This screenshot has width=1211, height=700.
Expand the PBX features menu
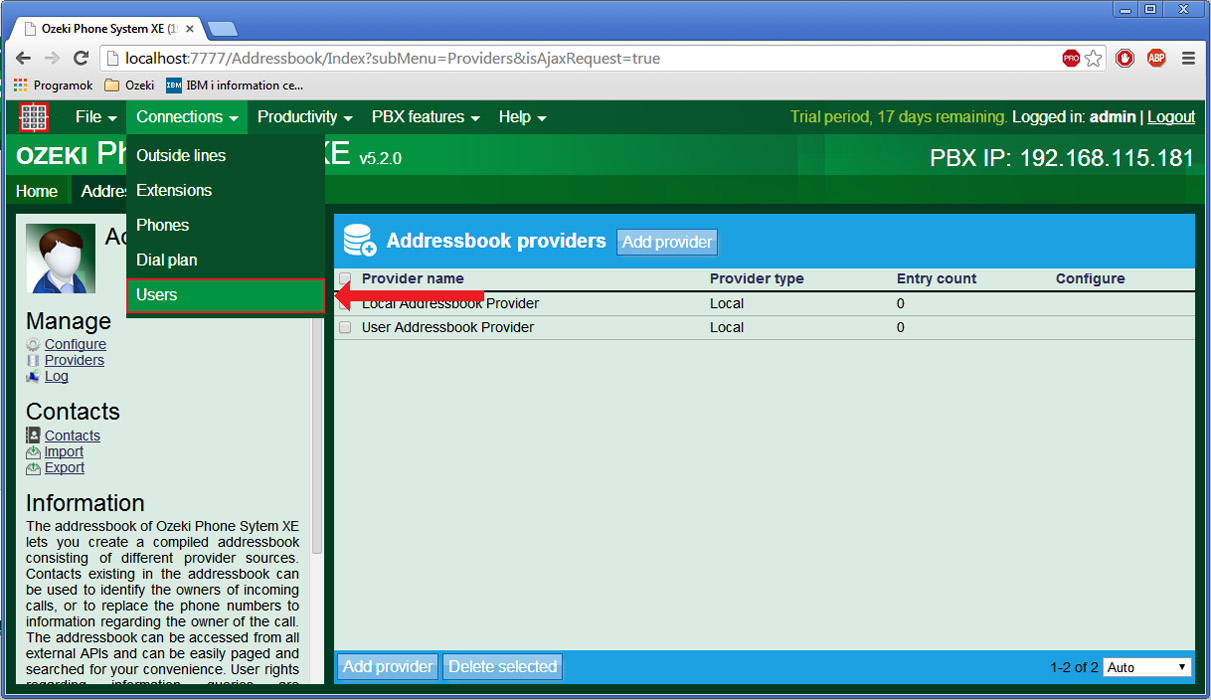coord(426,117)
